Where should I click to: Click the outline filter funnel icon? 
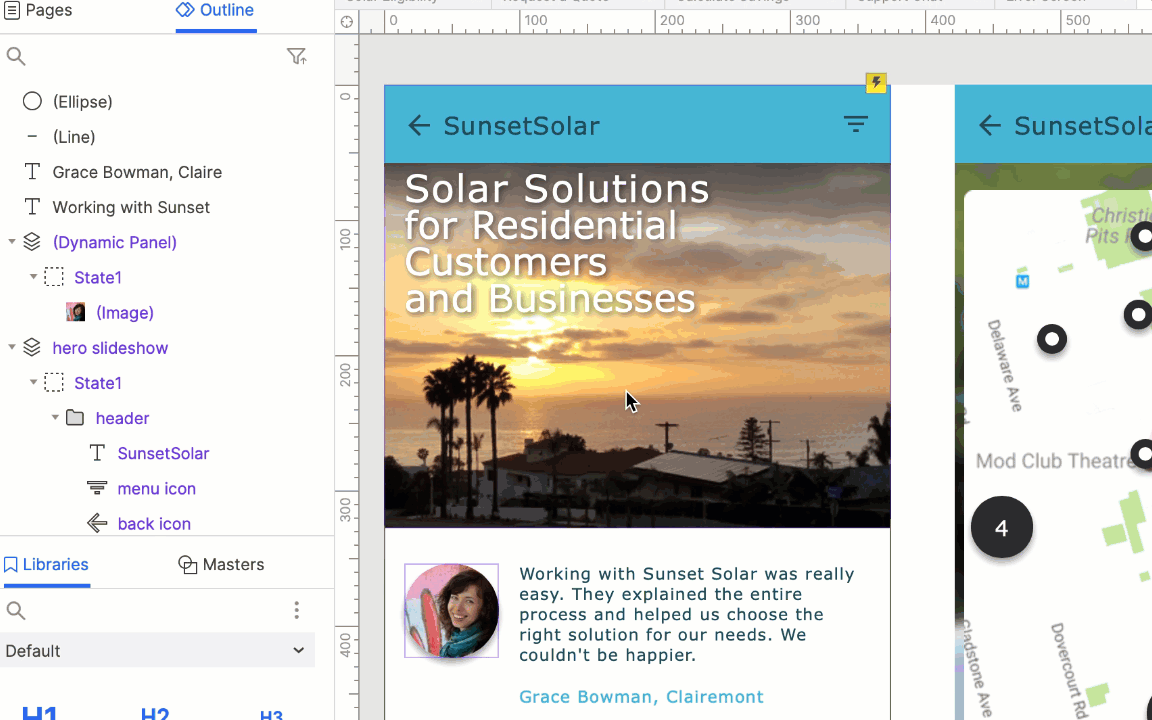pyautogui.click(x=296, y=57)
